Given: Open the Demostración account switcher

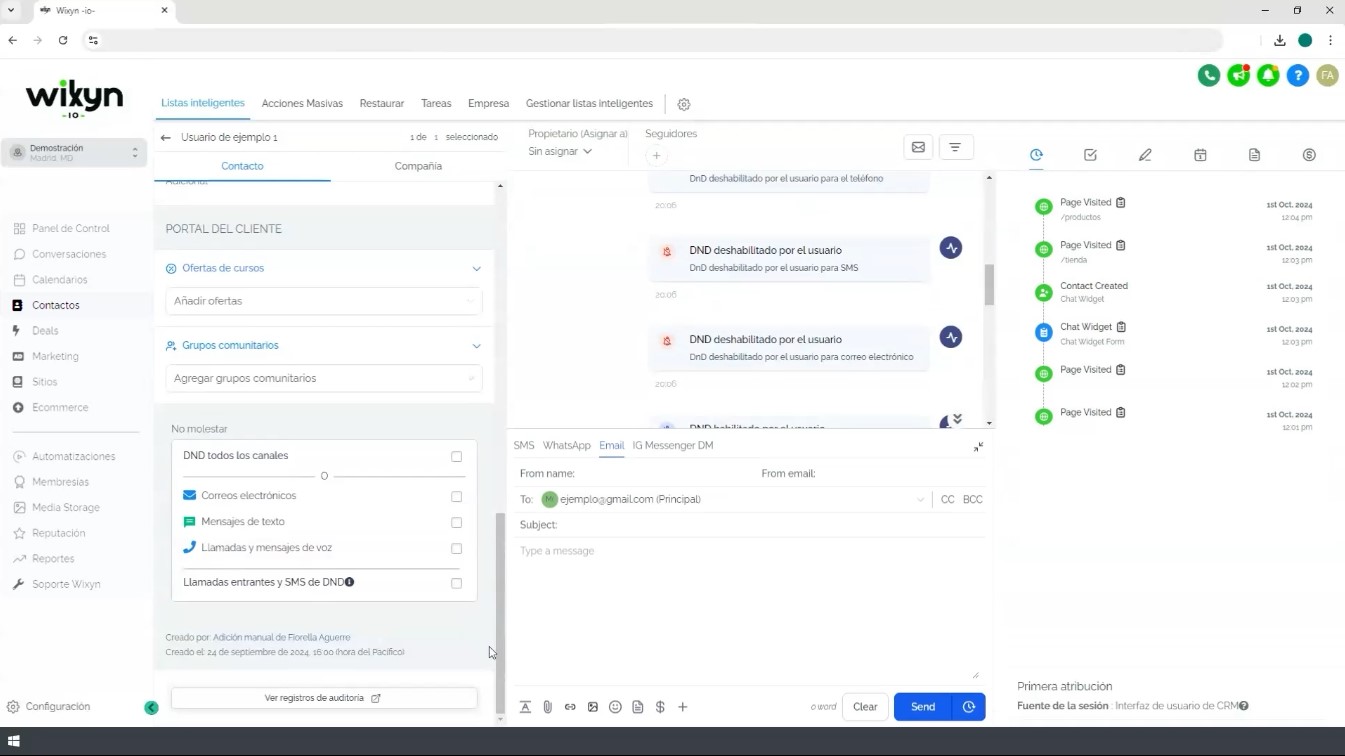Looking at the screenshot, I should tap(74, 153).
